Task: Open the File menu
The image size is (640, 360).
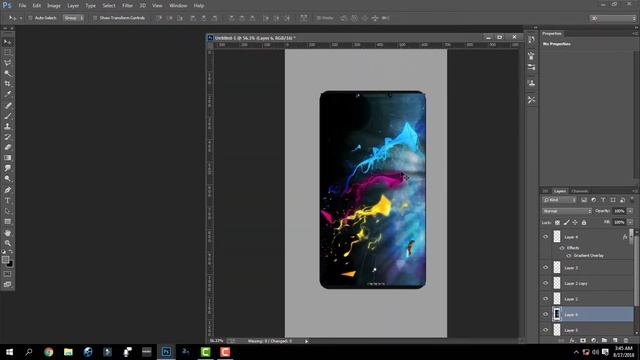Action: (x=22, y=6)
